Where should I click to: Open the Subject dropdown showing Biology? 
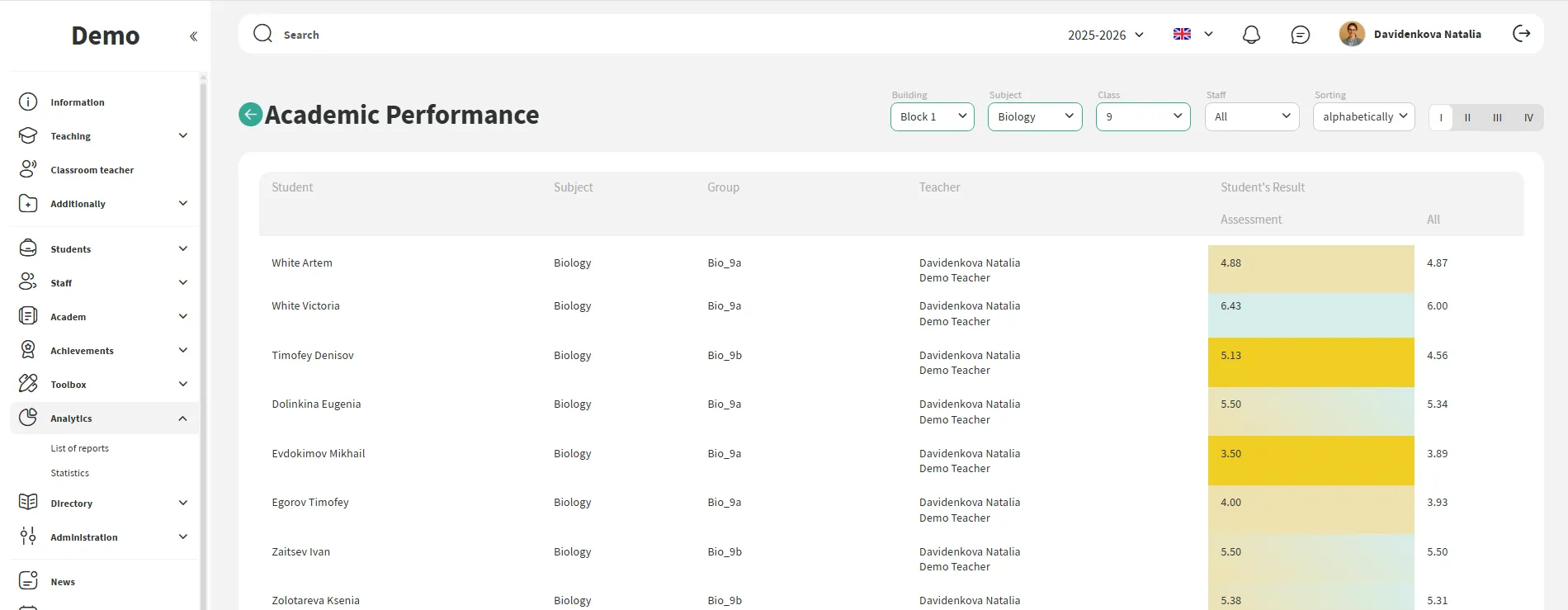1034,117
